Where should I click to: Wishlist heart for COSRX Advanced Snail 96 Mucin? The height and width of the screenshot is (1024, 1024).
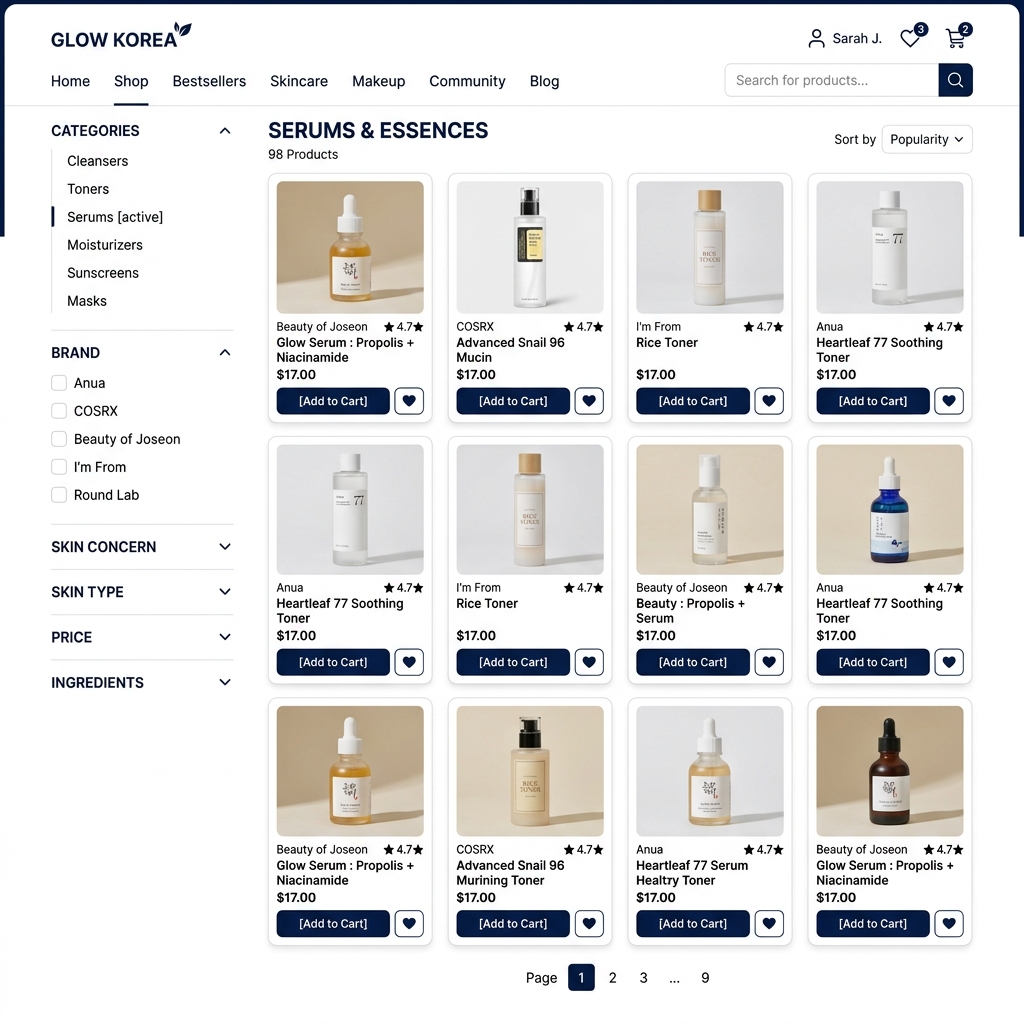[x=589, y=401]
